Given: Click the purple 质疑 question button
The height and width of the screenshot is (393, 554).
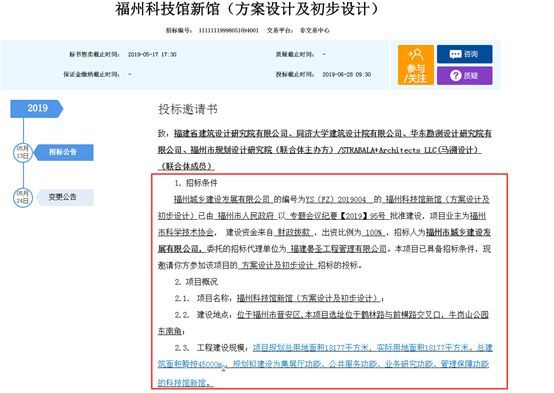Looking at the screenshot, I should point(464,75).
